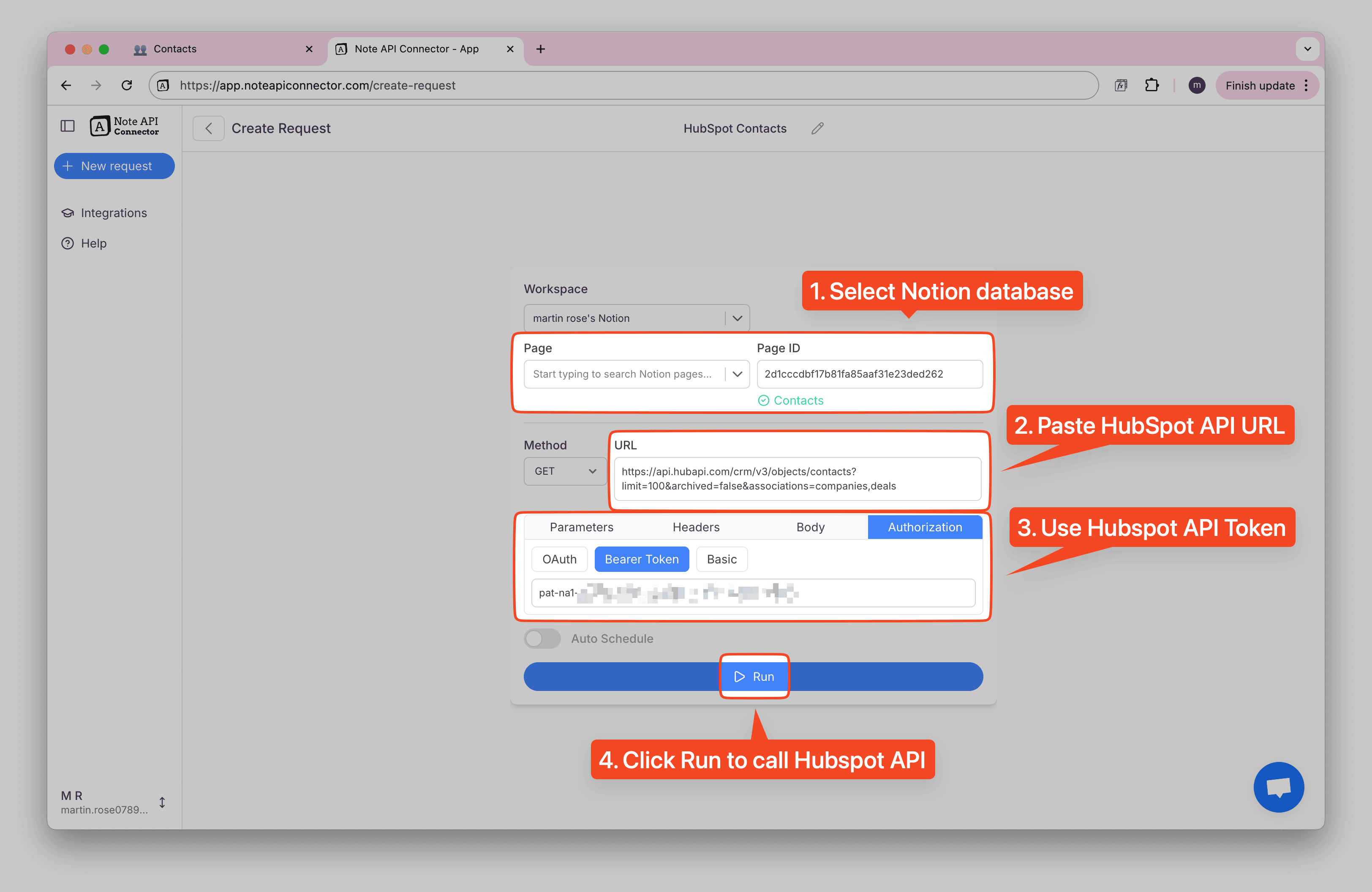
Task: Create a New request
Action: click(x=114, y=166)
